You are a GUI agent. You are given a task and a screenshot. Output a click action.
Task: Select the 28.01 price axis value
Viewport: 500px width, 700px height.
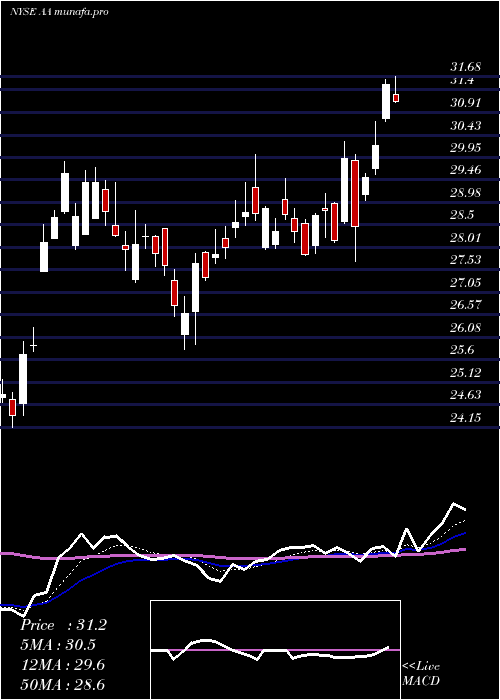(x=465, y=238)
